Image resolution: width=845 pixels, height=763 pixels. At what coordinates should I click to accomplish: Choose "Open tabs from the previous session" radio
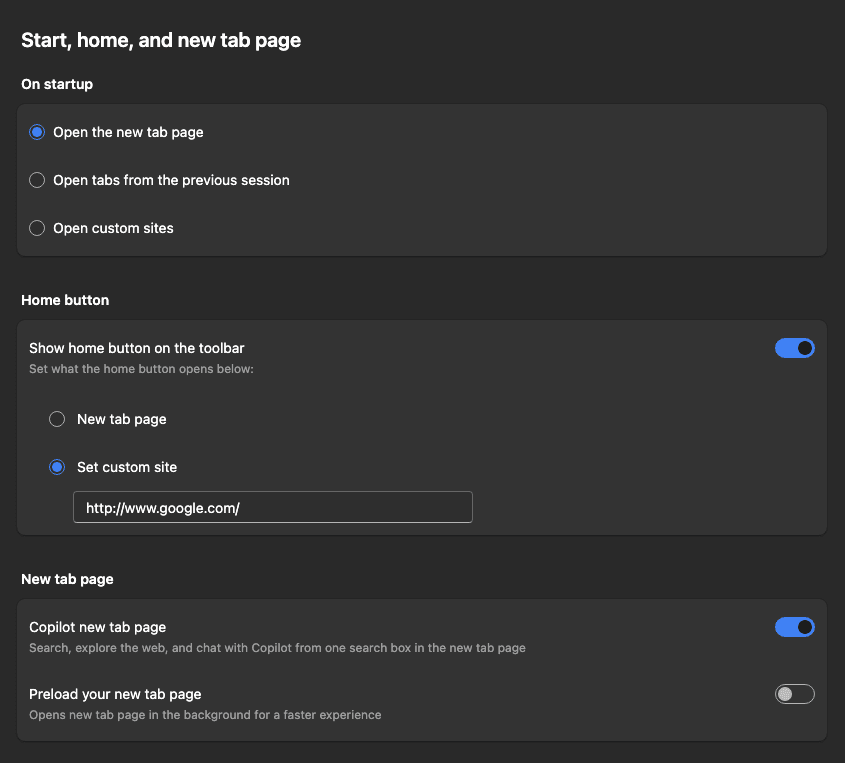point(37,180)
